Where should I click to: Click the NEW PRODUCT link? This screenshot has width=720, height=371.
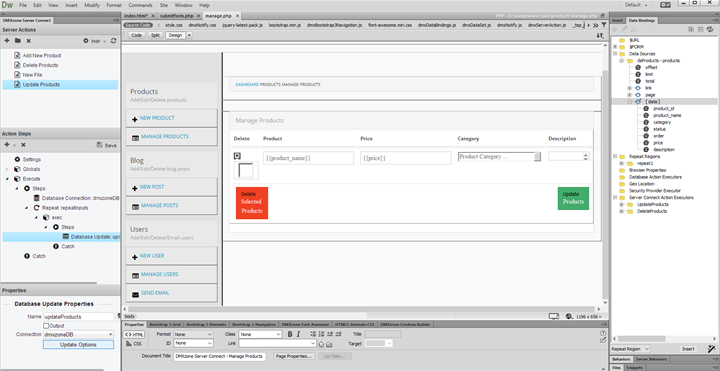tap(157, 118)
